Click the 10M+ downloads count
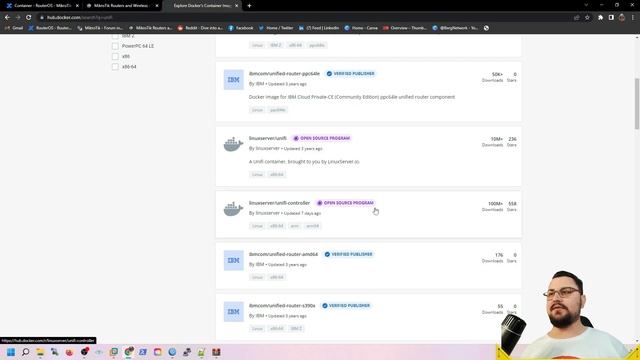This screenshot has height=360, width=640. click(496, 139)
